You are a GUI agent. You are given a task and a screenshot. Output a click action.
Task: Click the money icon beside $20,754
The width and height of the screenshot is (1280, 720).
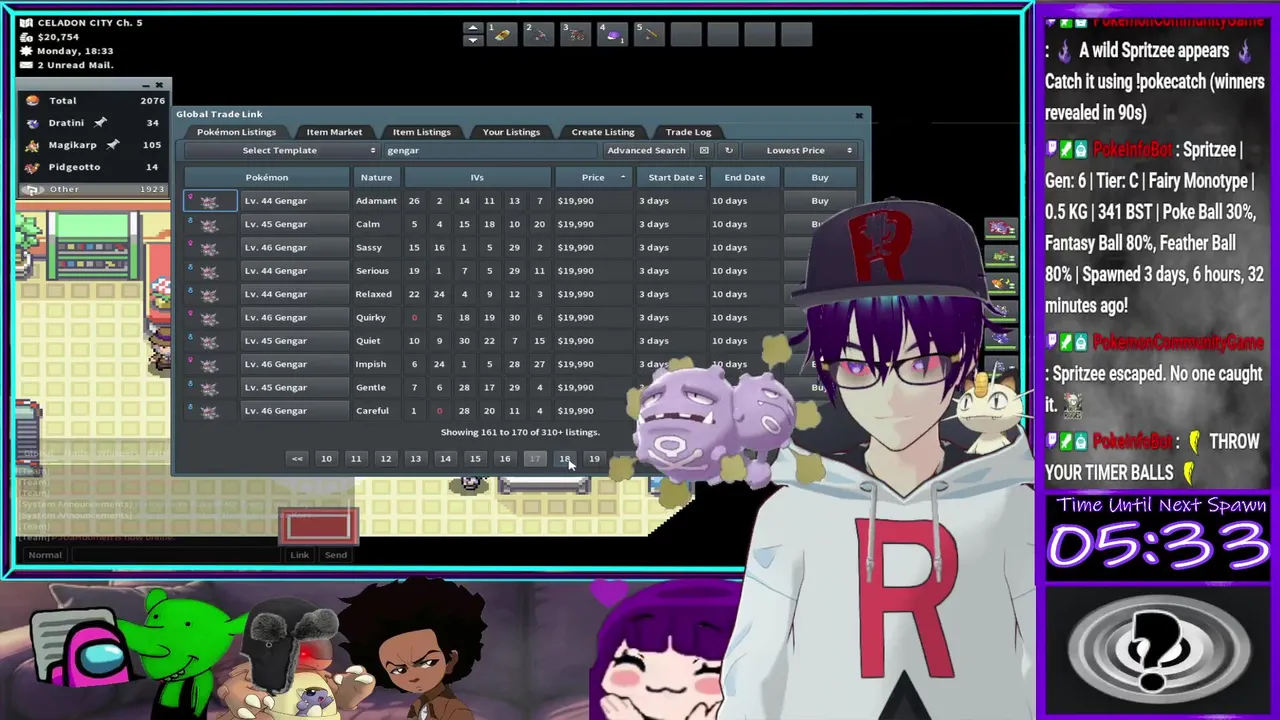tap(27, 37)
